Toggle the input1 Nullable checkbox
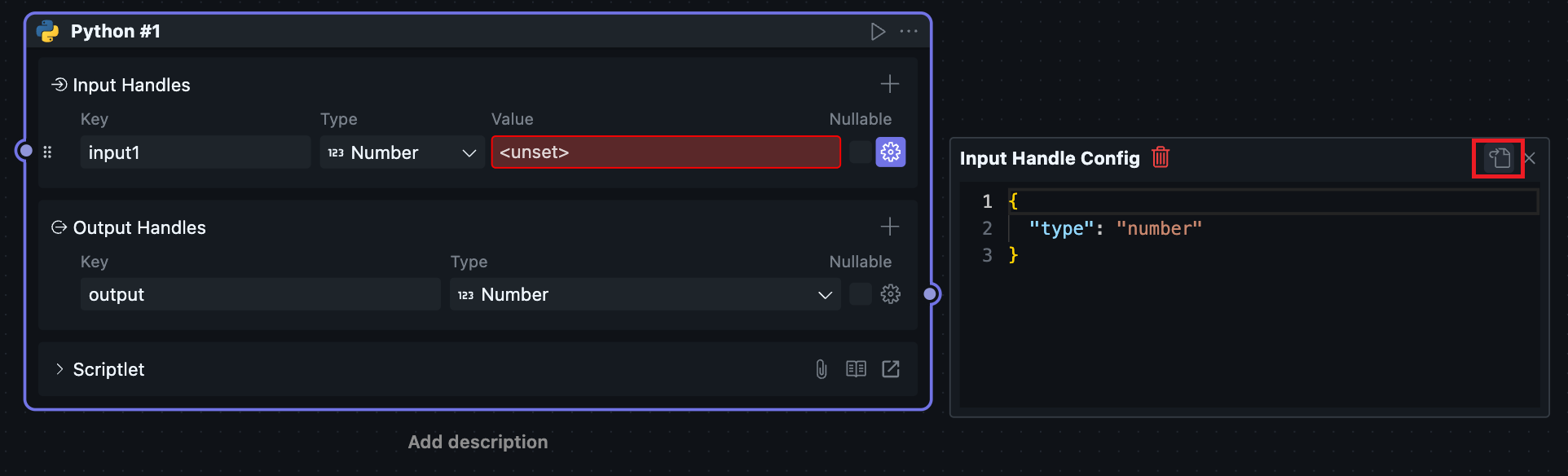Screen dimensions: 1568x476 pos(861,152)
